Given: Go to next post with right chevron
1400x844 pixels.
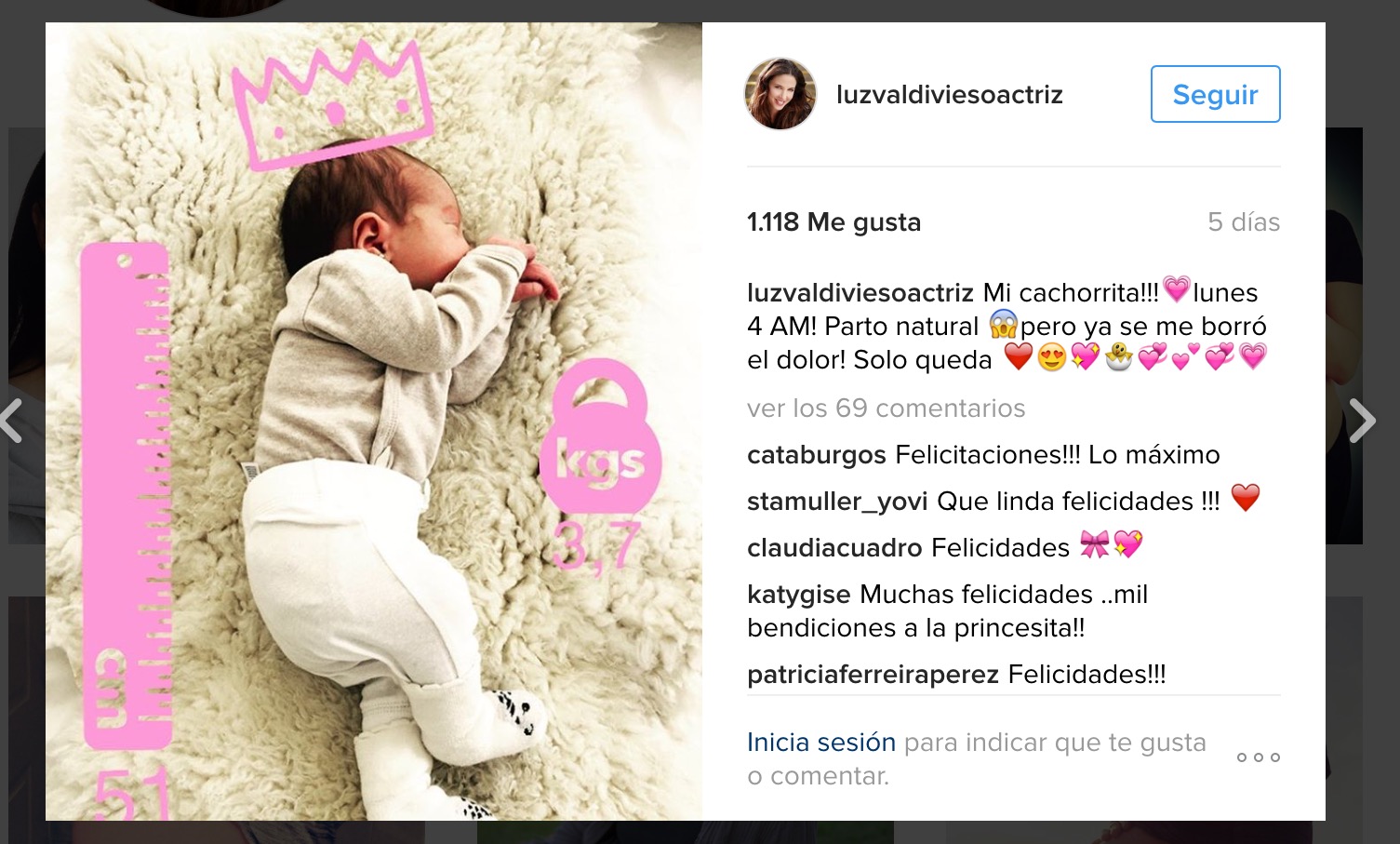Looking at the screenshot, I should click(1362, 421).
